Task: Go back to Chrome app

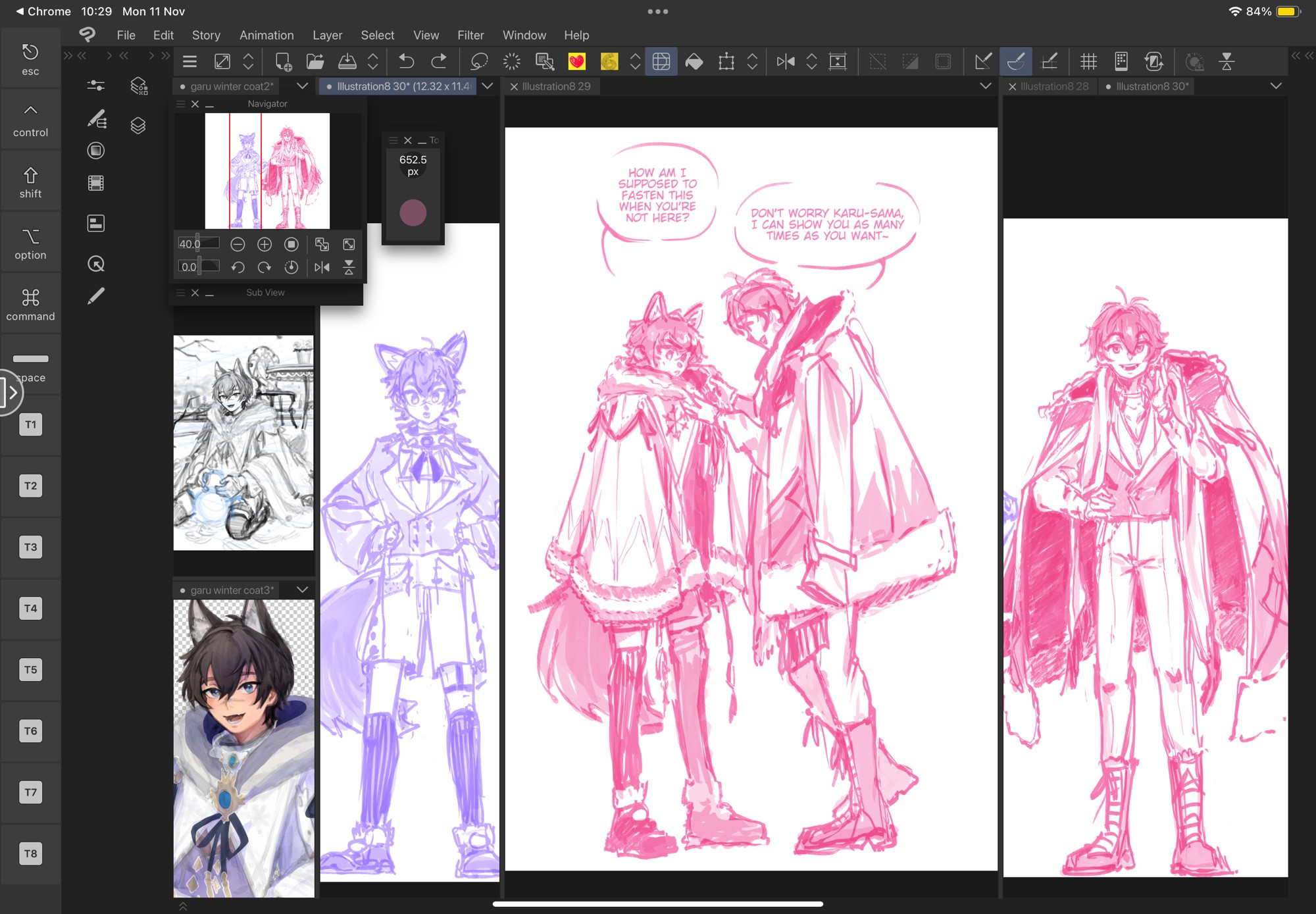Action: coord(43,11)
